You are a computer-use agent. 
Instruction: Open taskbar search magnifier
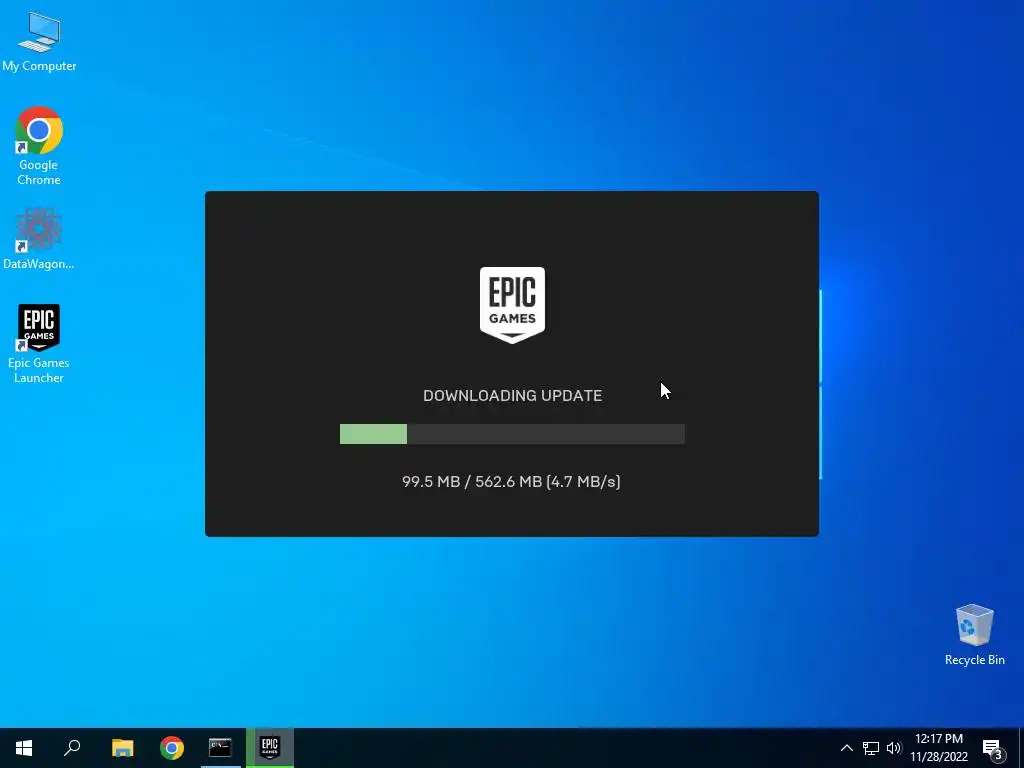[72, 748]
